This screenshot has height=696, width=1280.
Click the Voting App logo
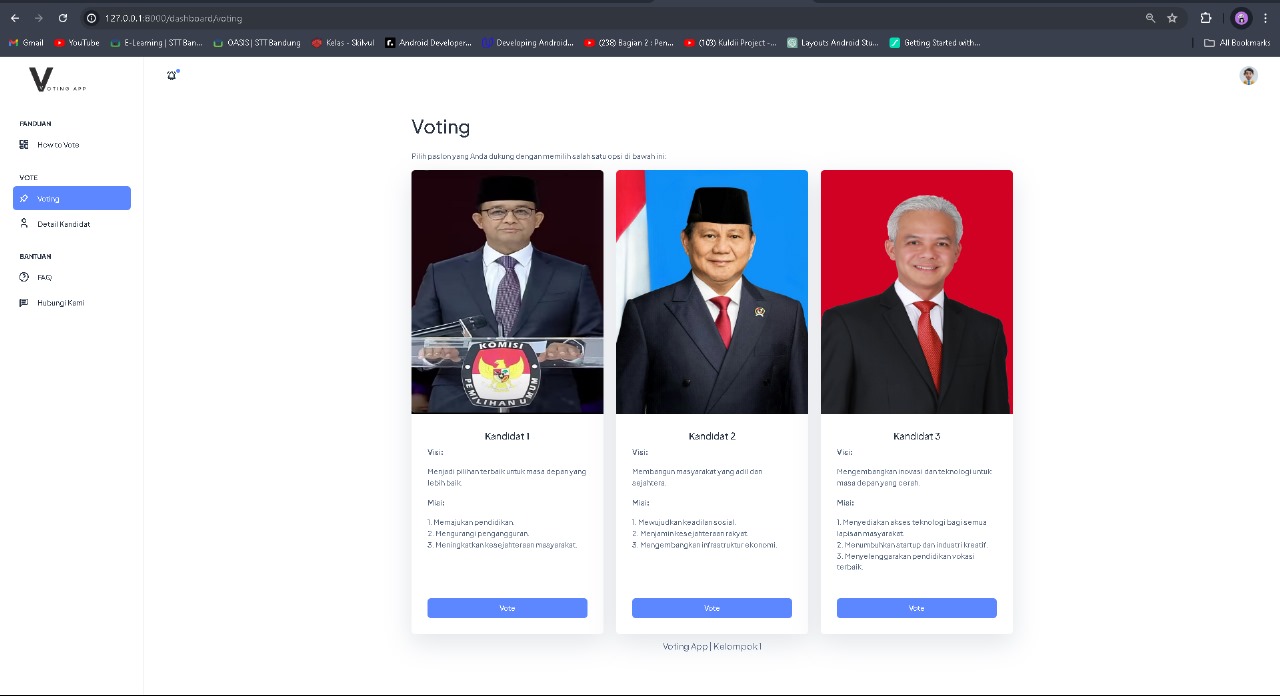[x=57, y=80]
